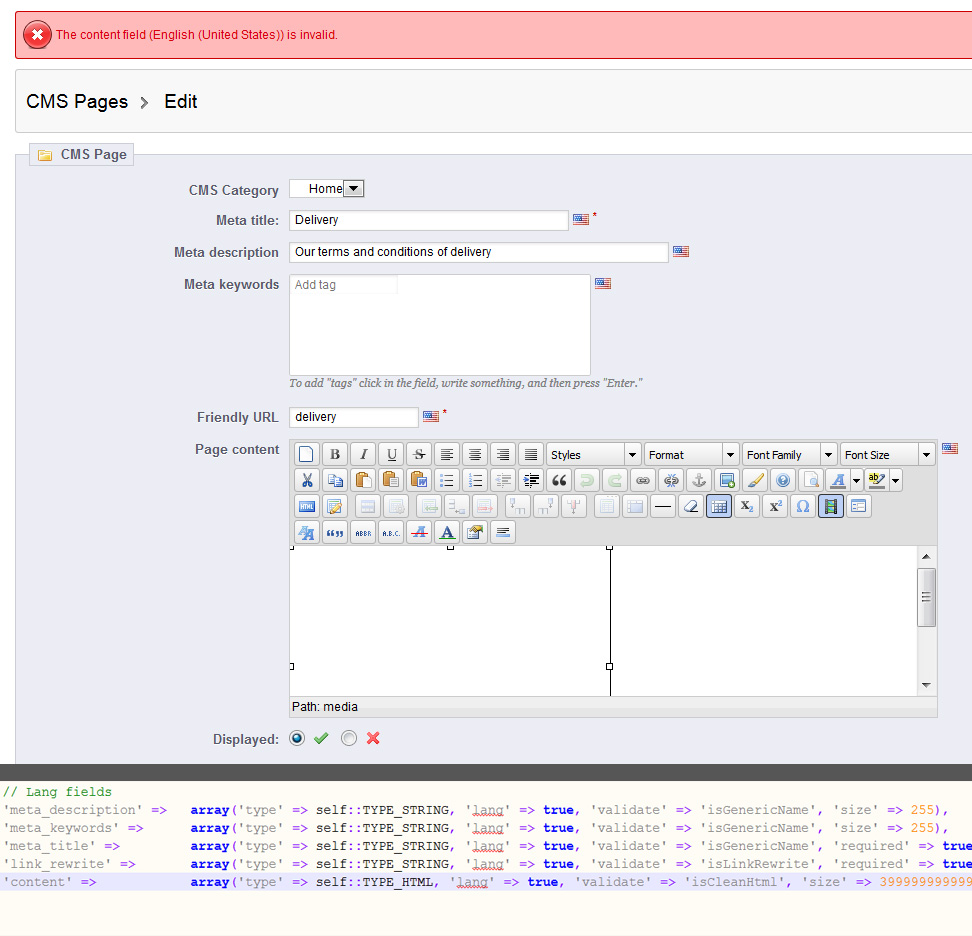
Task: Open language flag next to Meta description
Action: point(681,251)
